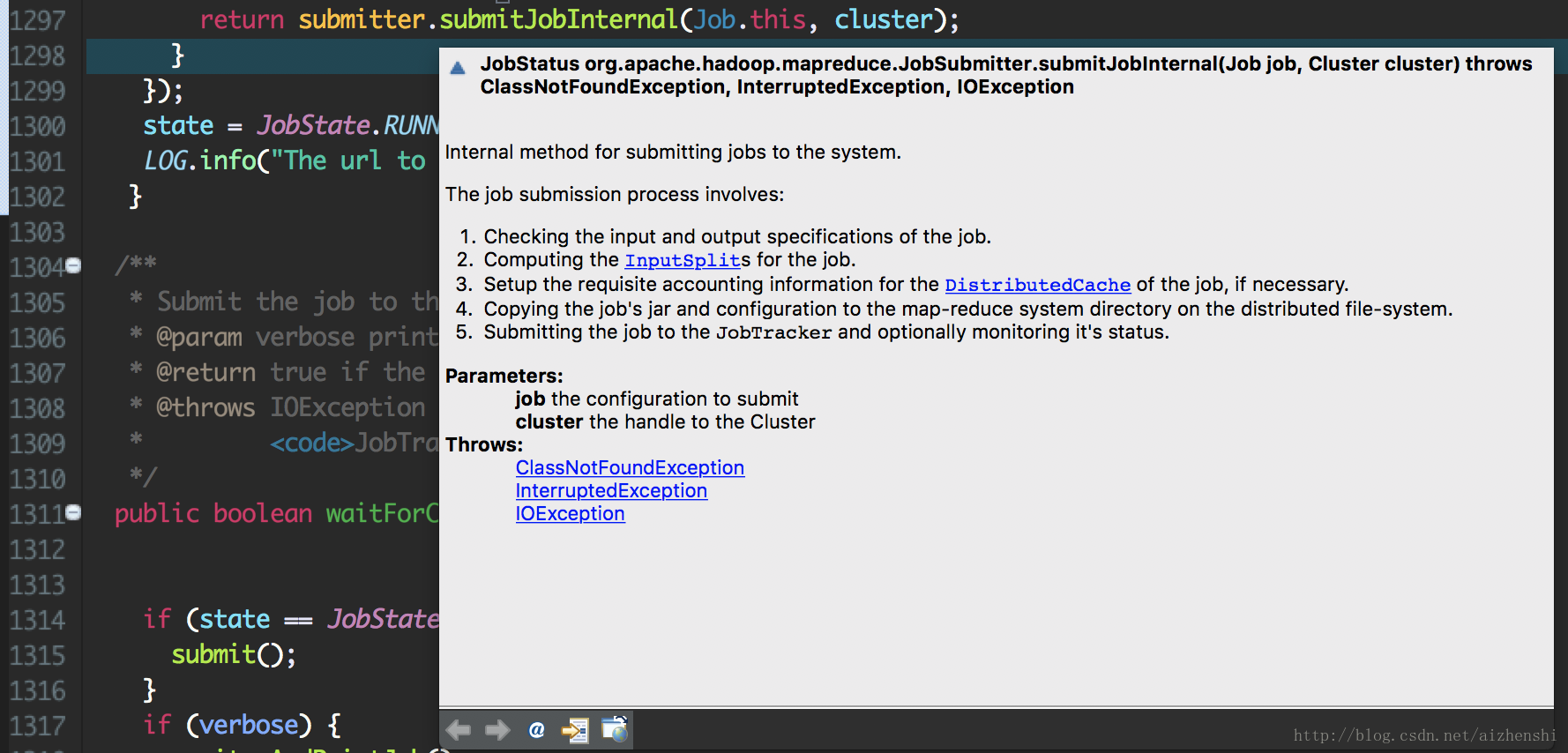Click the 'Throws:' heading
This screenshot has width=1568, height=753.
[484, 444]
